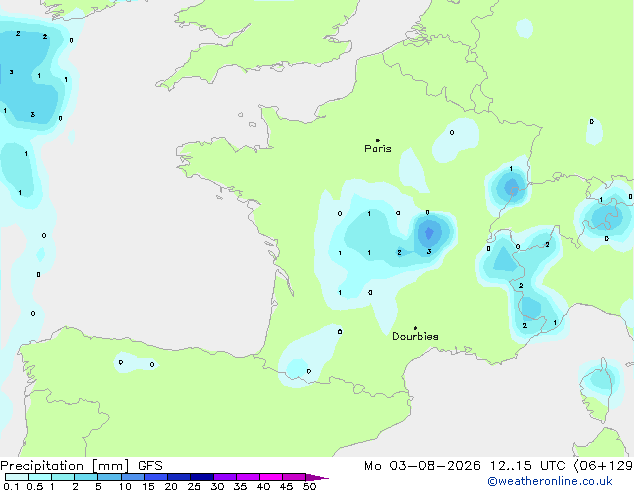
Task: Click the '50' legend scale label
Action: tap(309, 486)
